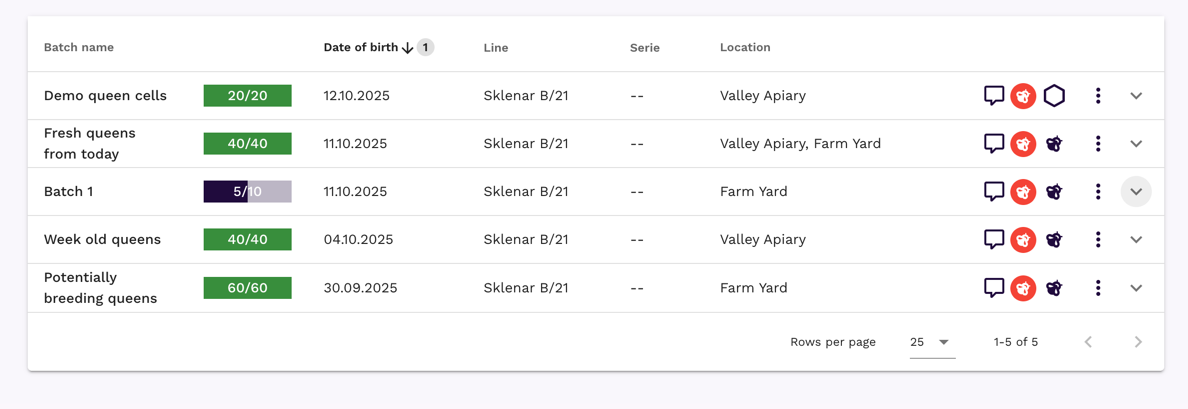The width and height of the screenshot is (1188, 409).
Task: Click the red bee icon for Potentially breeding queens
Action: click(x=1023, y=288)
